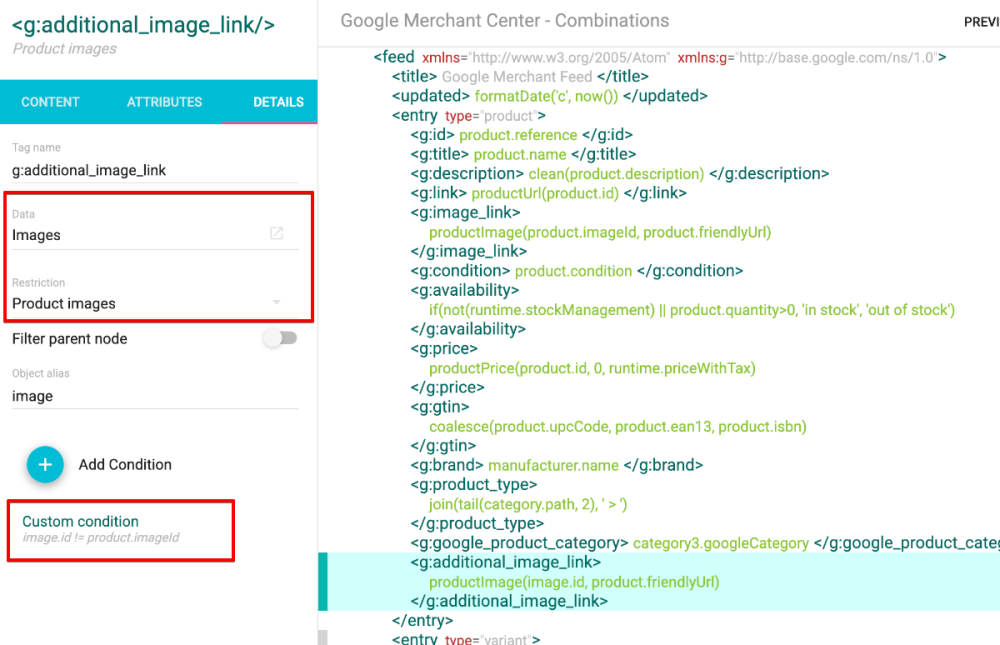Image resolution: width=1000 pixels, height=645 pixels.
Task: Click the Preview button at top right
Action: pyautogui.click(x=980, y=22)
